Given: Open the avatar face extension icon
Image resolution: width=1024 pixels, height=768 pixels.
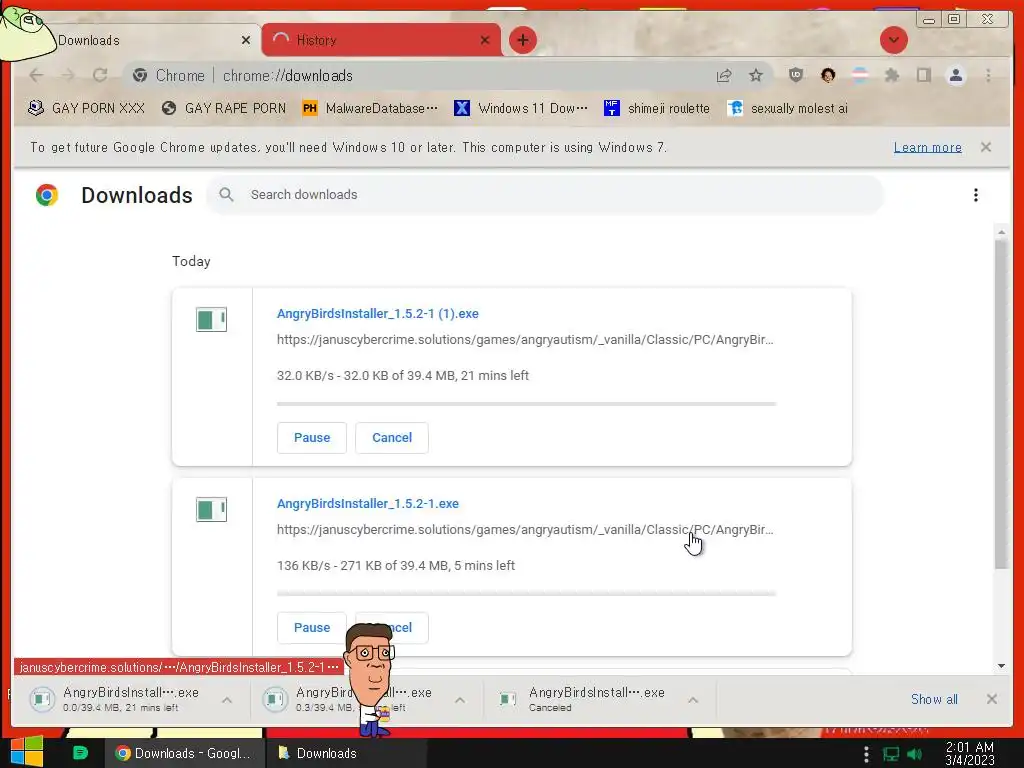Looking at the screenshot, I should coord(828,76).
